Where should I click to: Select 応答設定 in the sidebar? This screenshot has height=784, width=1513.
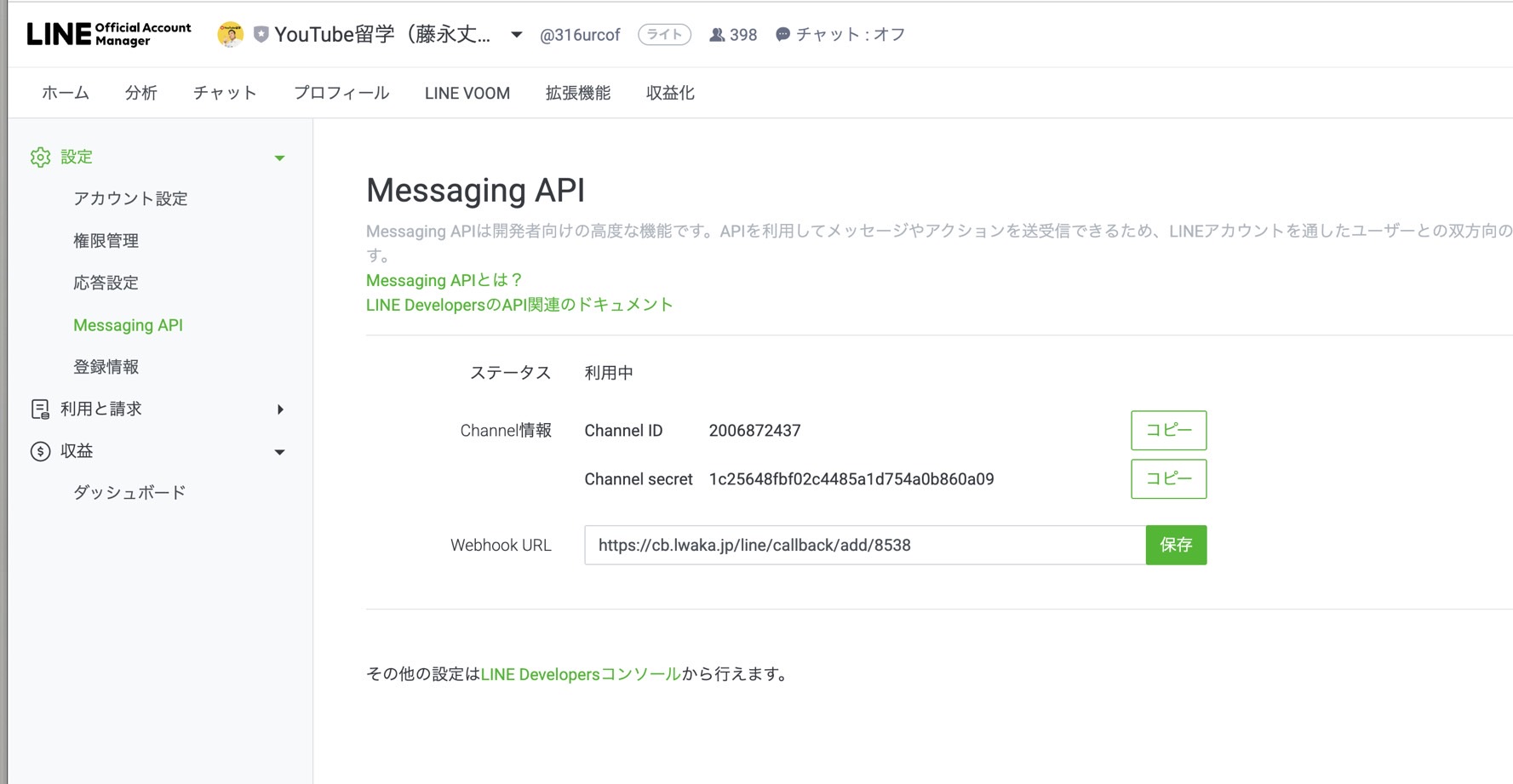point(106,283)
